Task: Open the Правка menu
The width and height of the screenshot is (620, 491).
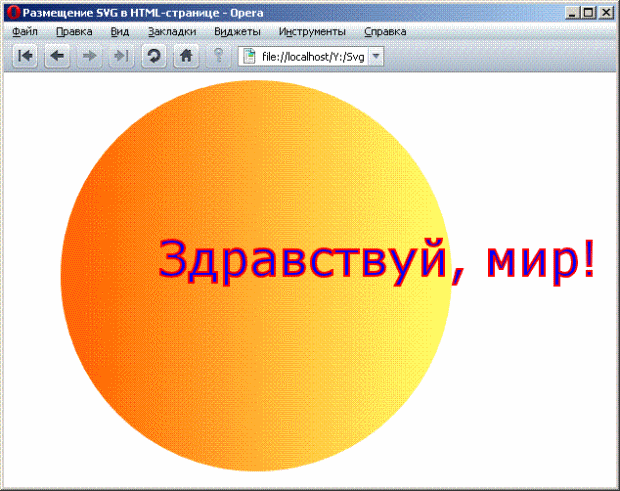Action: pos(74,32)
